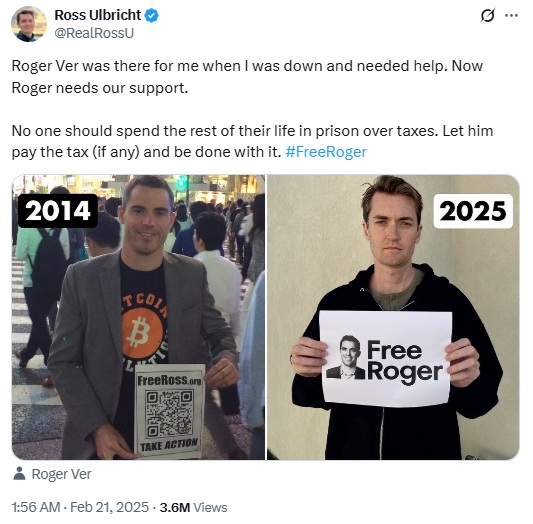Viewport: 533px width, 524px height.
Task: Click the QR code on the sign
Action: tap(169, 414)
